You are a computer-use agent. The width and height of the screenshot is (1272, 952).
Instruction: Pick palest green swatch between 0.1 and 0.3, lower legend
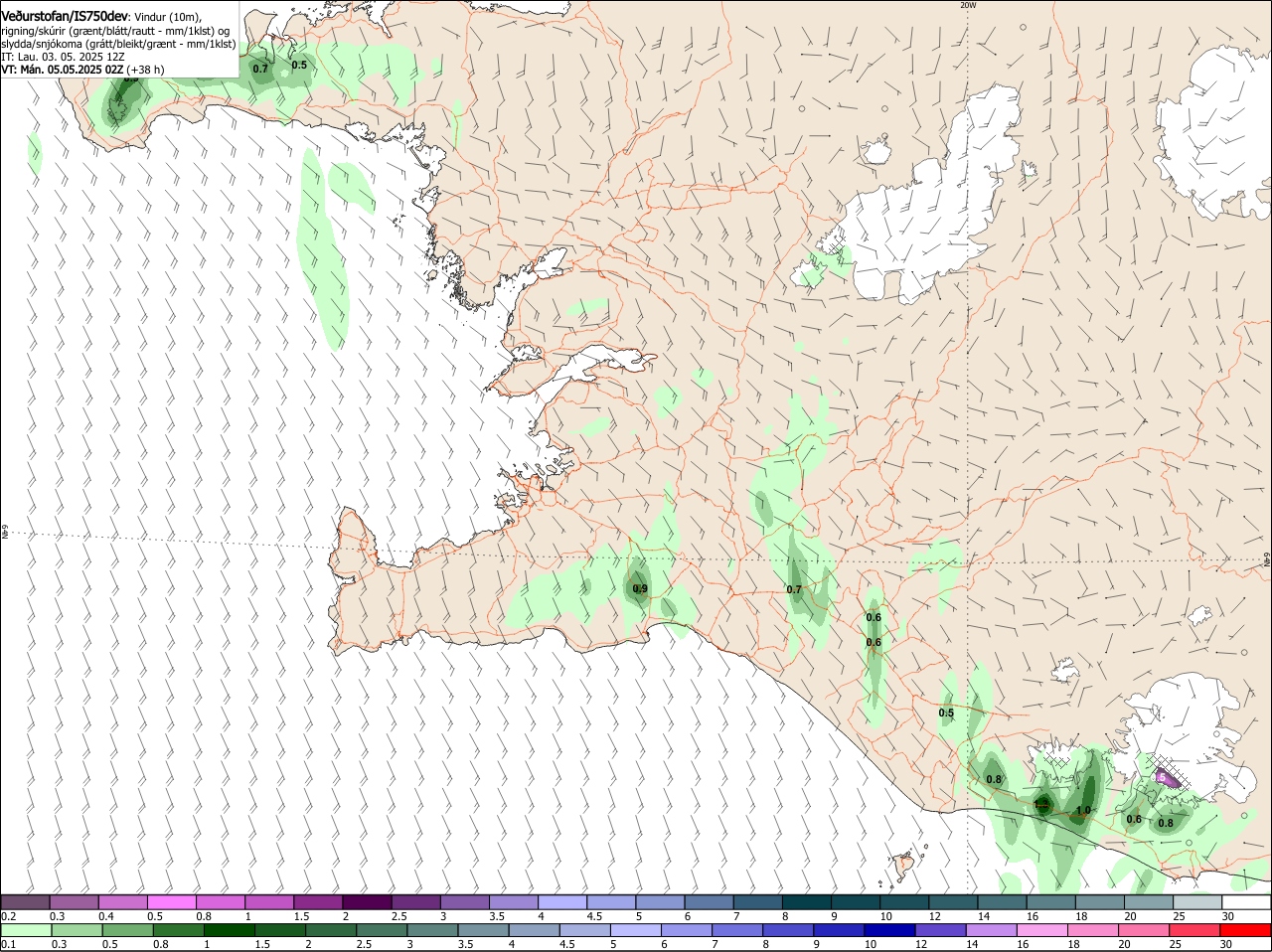click(x=25, y=930)
